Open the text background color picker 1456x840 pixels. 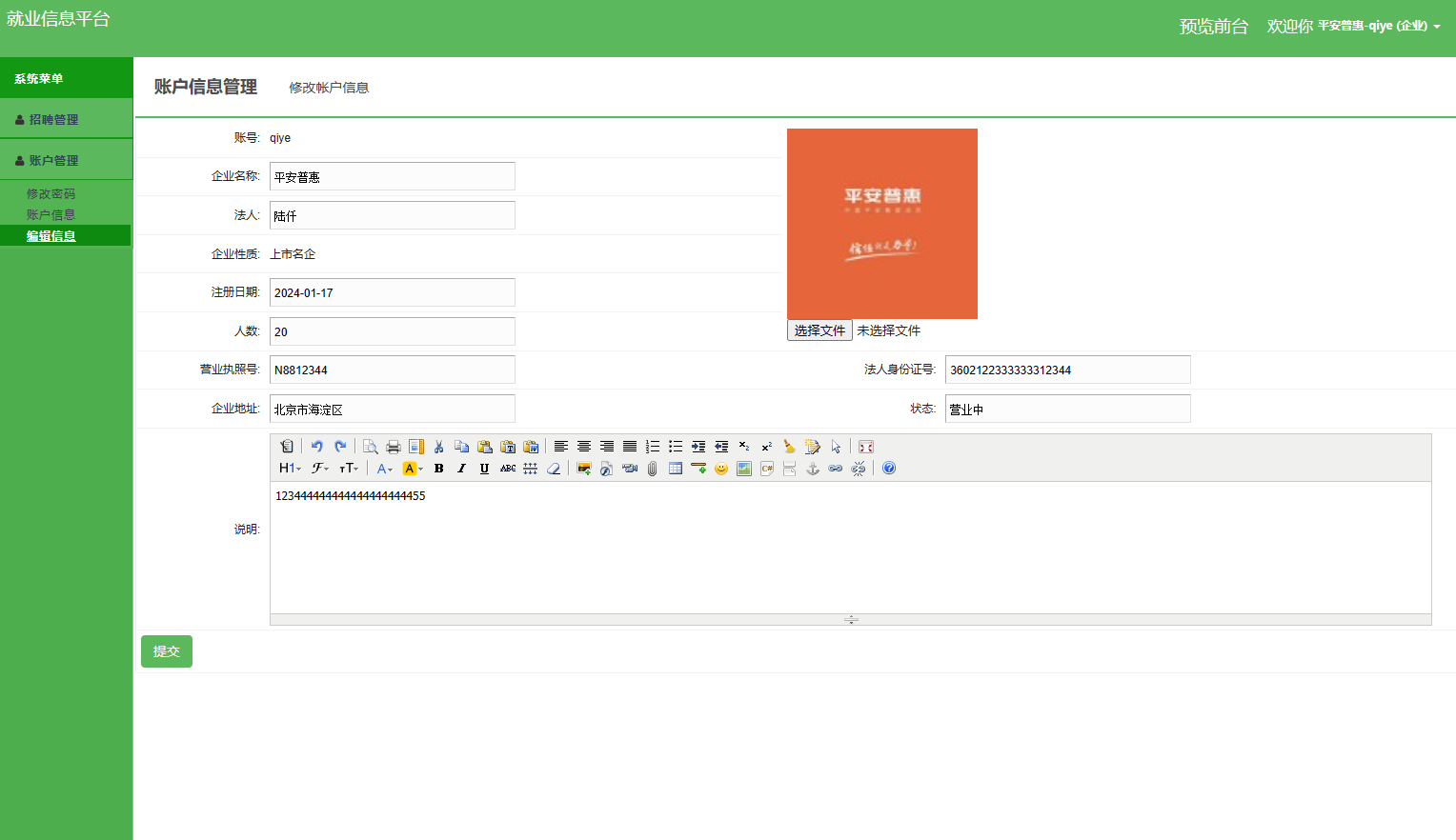pyautogui.click(x=413, y=469)
